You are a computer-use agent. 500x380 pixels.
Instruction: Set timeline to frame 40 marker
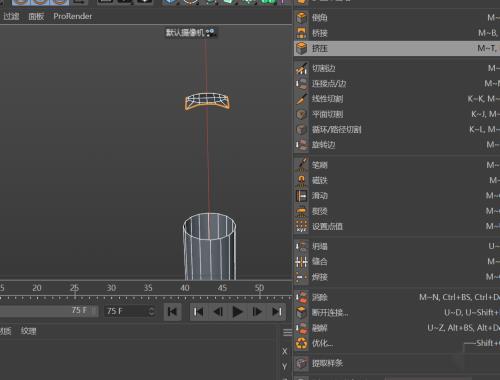click(185, 288)
